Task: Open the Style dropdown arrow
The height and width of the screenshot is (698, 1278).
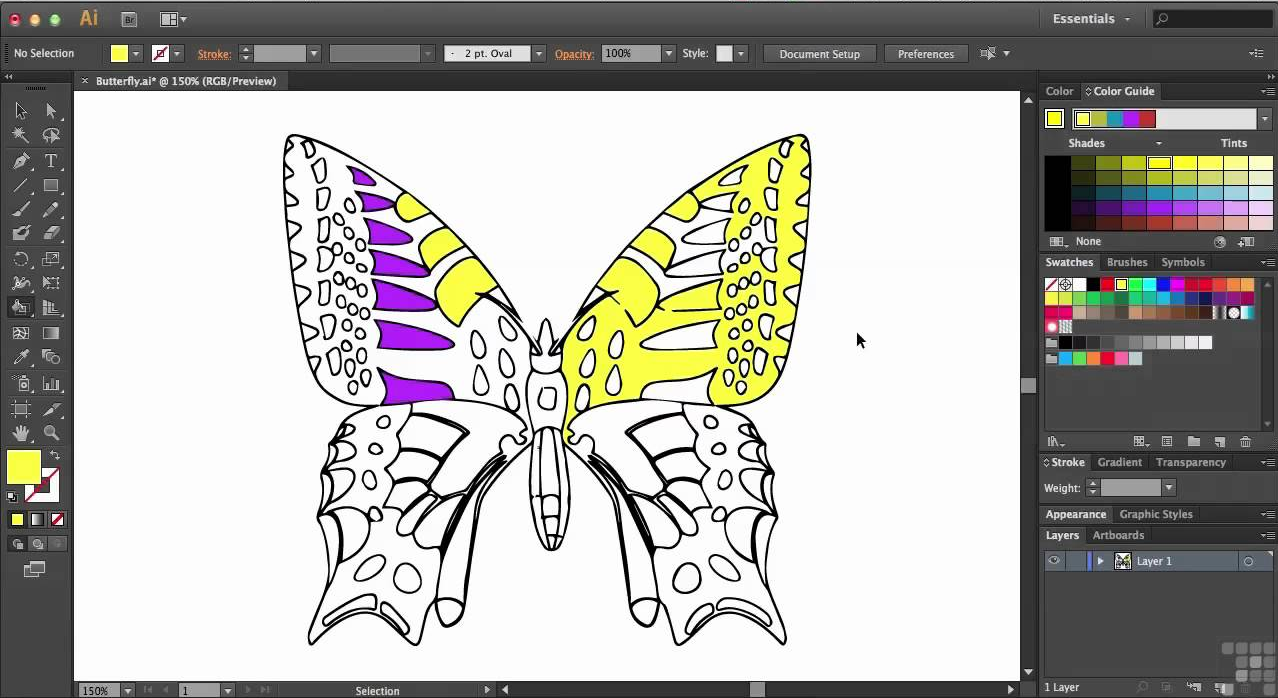Action: tap(740, 54)
